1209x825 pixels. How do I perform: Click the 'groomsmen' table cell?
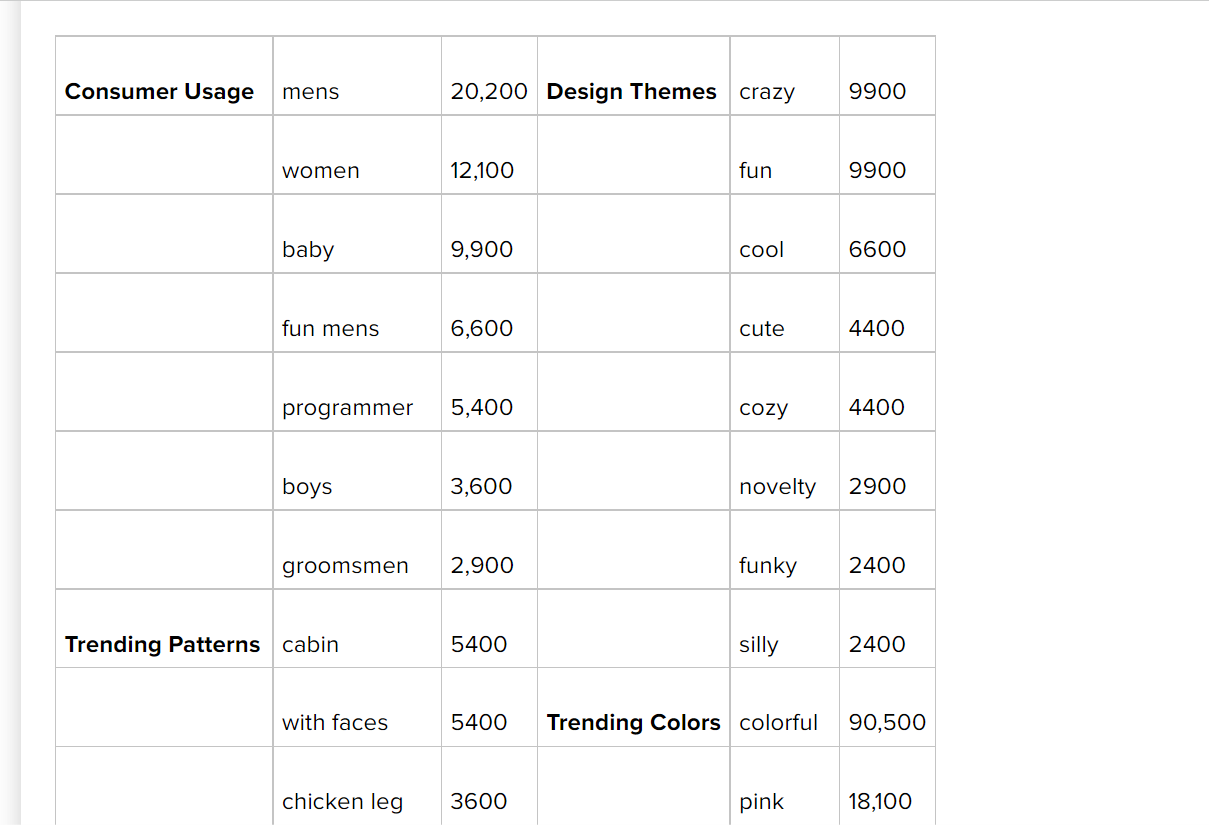point(357,550)
